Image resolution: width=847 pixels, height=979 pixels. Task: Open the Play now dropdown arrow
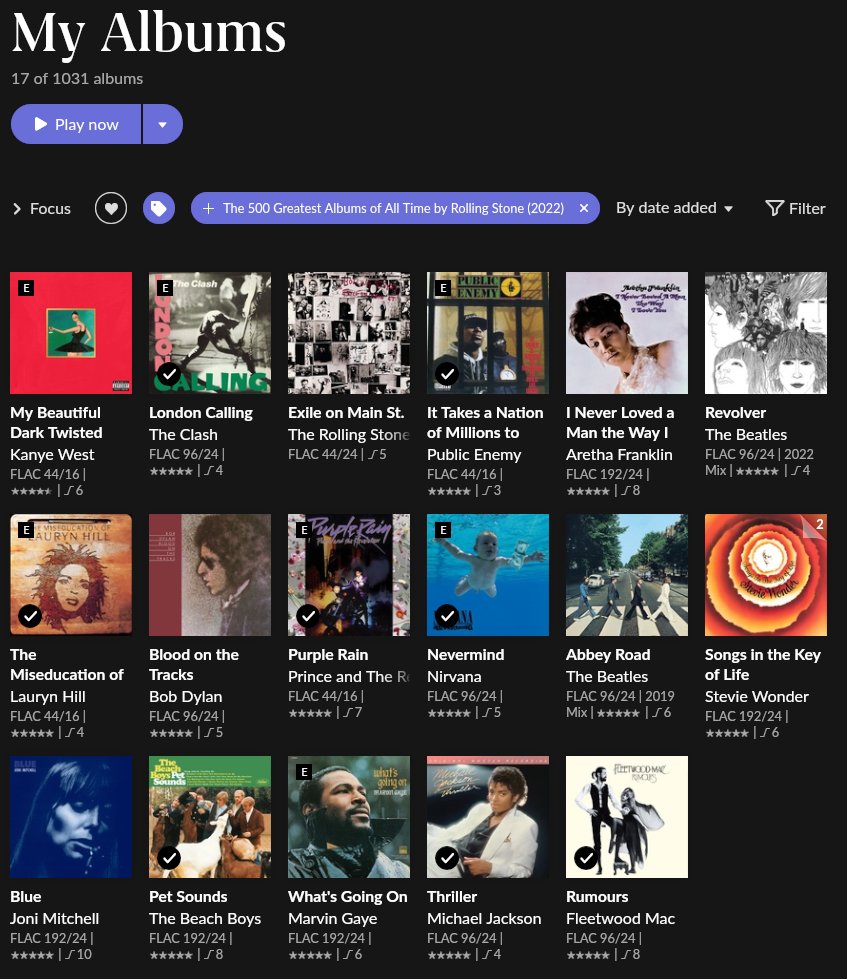(x=162, y=124)
